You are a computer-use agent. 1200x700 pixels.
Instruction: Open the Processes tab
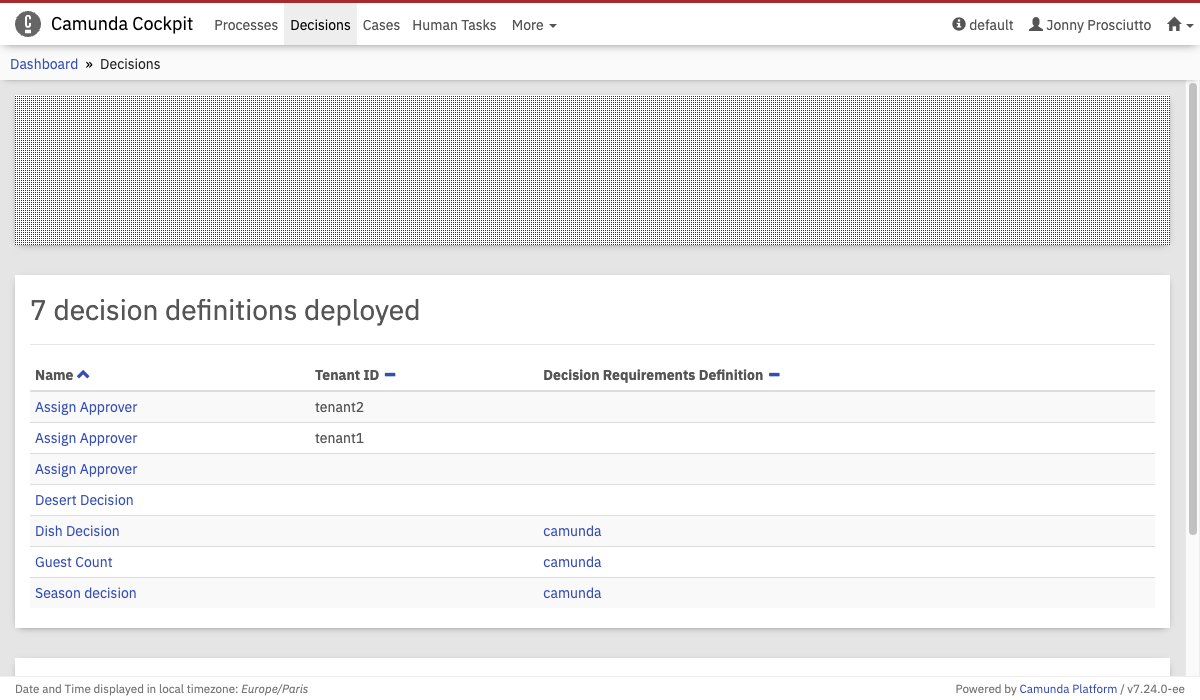[x=246, y=25]
